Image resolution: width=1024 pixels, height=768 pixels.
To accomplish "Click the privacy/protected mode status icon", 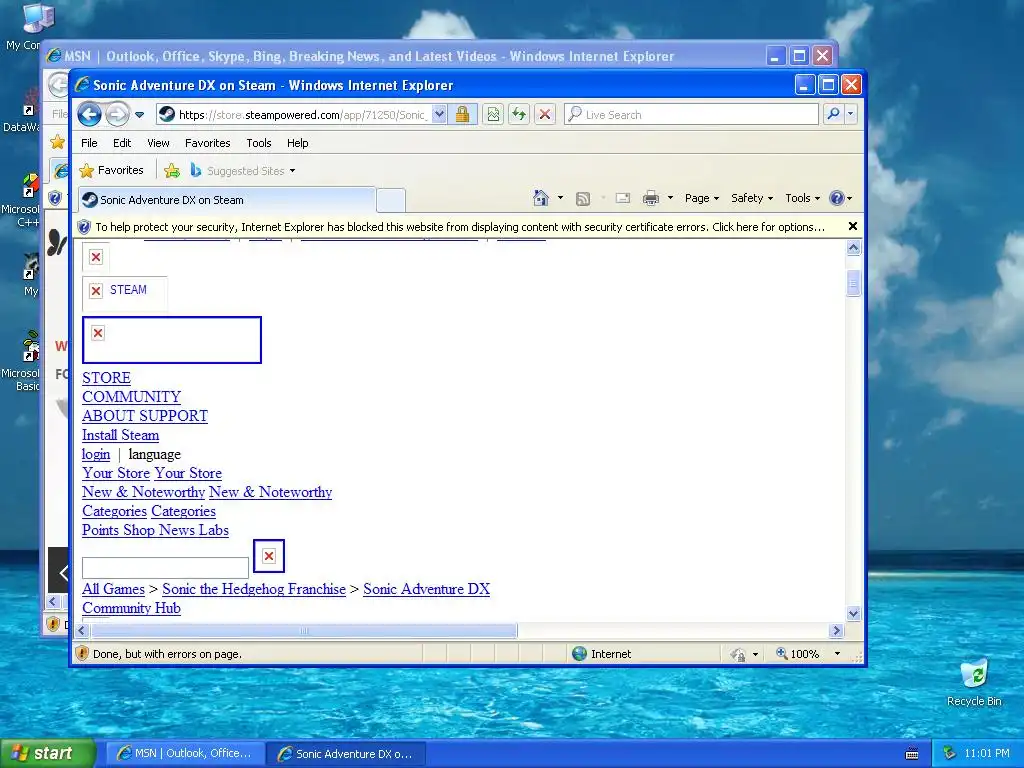I will pyautogui.click(x=738, y=654).
